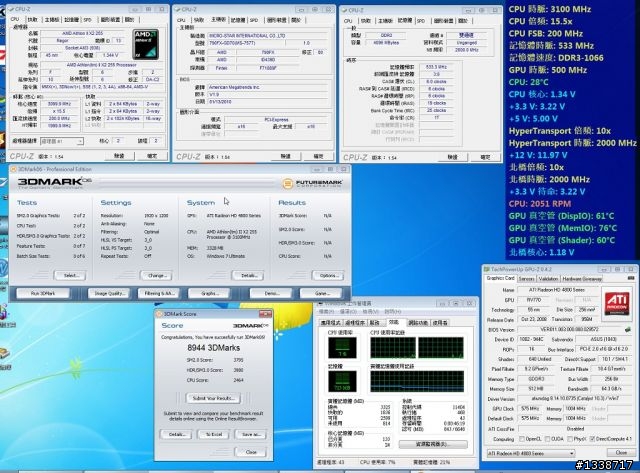This screenshot has height=473, width=640.
Task: Click title icon of CPU-Z memory window
Action: 344,10
